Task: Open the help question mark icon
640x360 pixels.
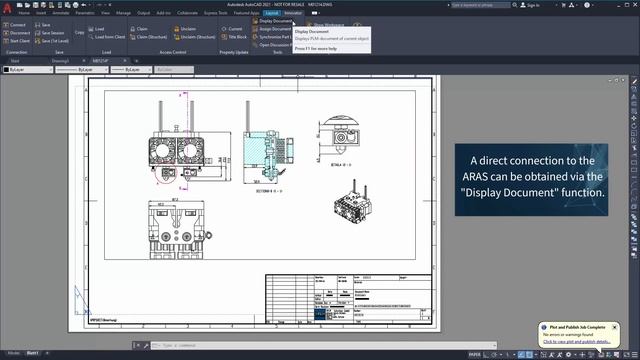Action: [587, 5]
